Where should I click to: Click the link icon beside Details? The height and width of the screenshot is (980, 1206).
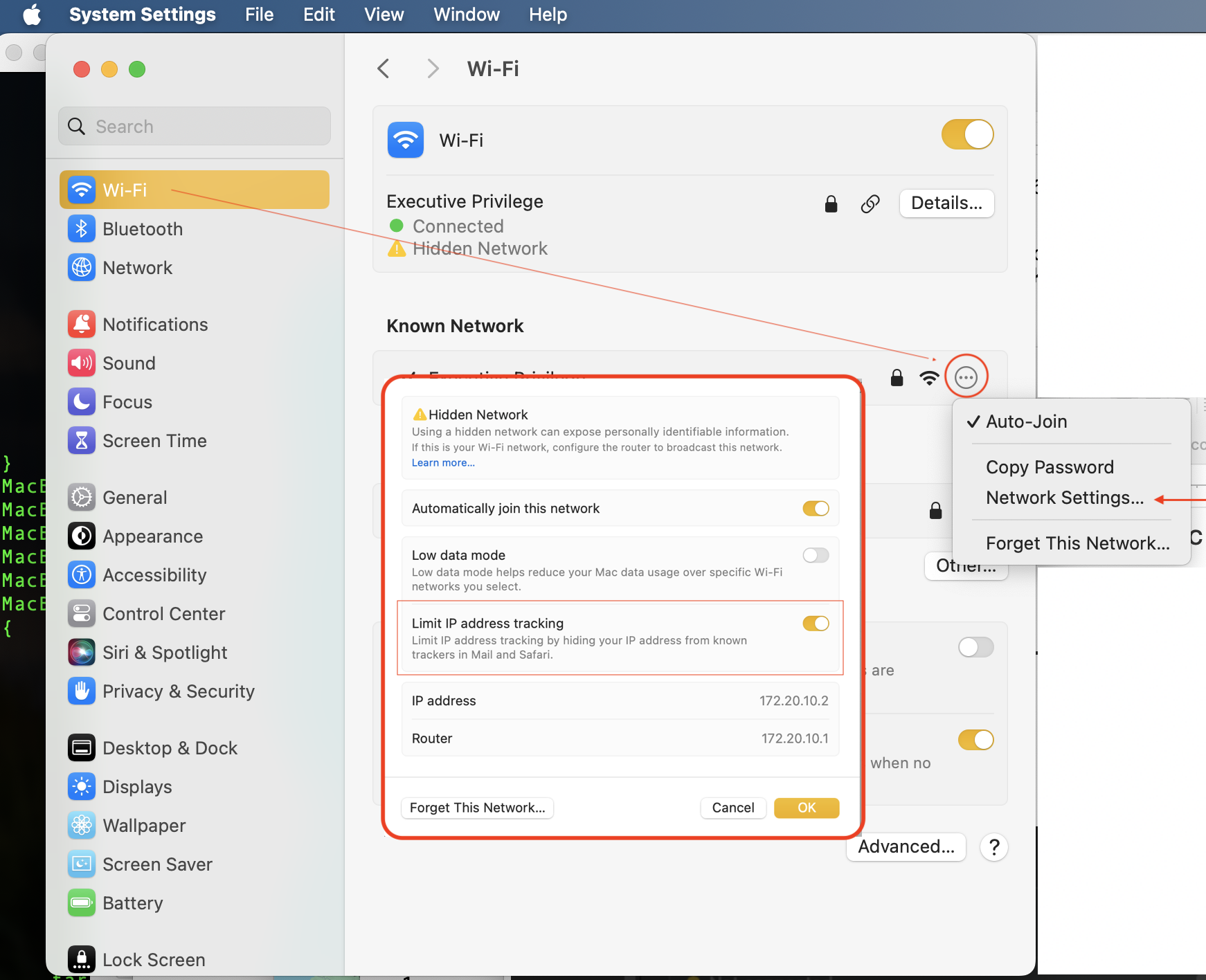point(870,203)
